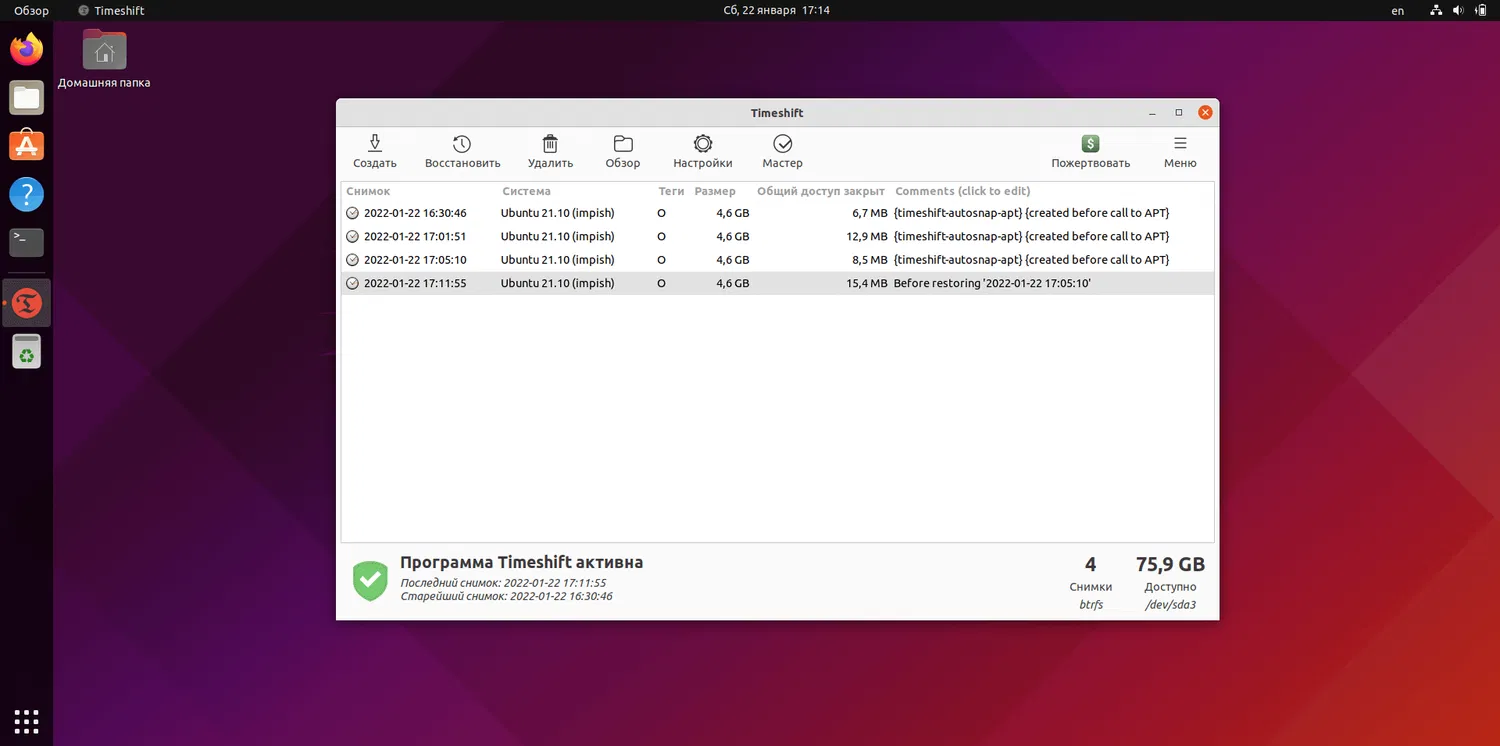Viewport: 1500px width, 746px height.
Task: Click the Старейший снимок status line
Action: [x=506, y=596]
